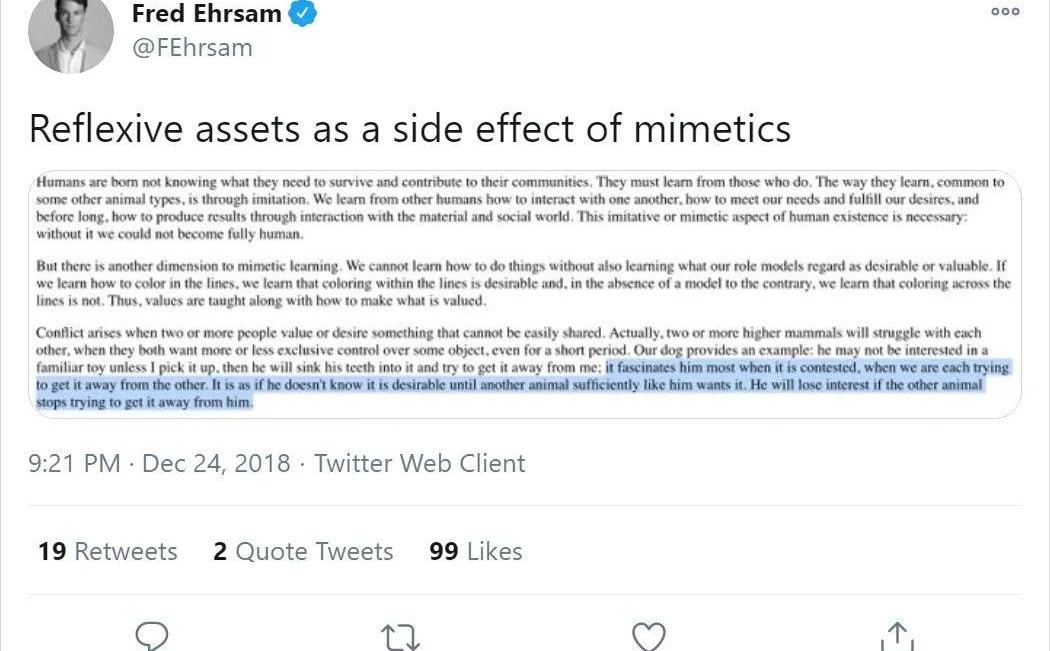Click the tweet text about reflexive assets
The height and width of the screenshot is (651, 1050).
coord(410,128)
